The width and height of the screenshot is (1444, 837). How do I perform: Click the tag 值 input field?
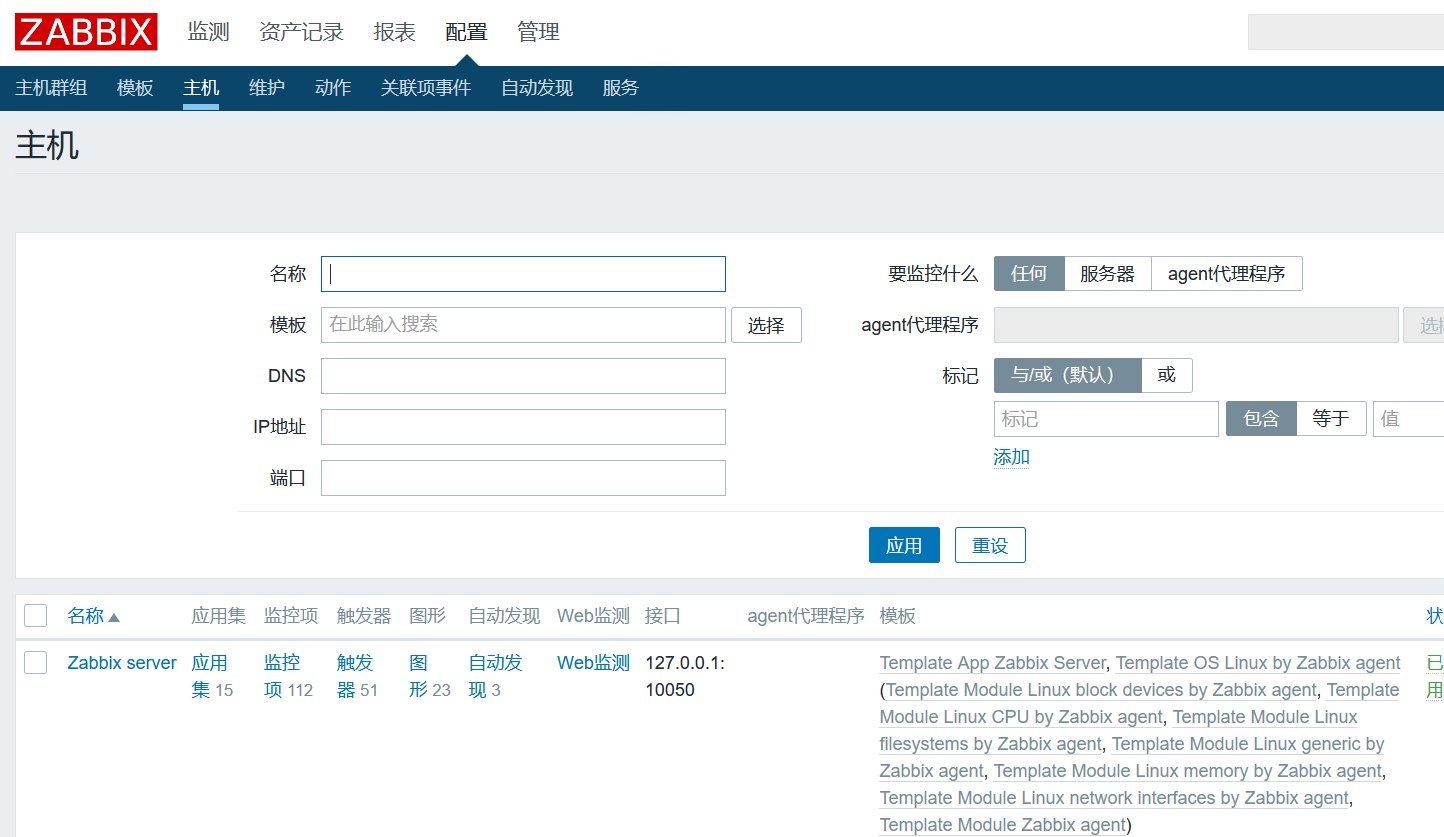pyautogui.click(x=1408, y=419)
